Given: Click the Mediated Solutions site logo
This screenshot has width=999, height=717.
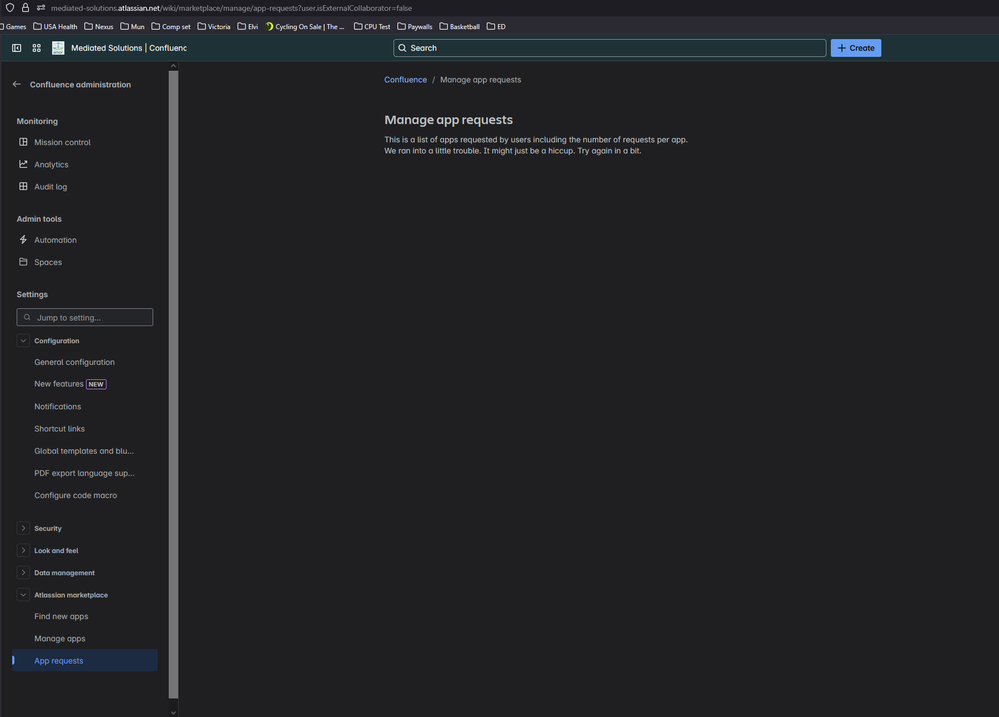Looking at the screenshot, I should 58,48.
